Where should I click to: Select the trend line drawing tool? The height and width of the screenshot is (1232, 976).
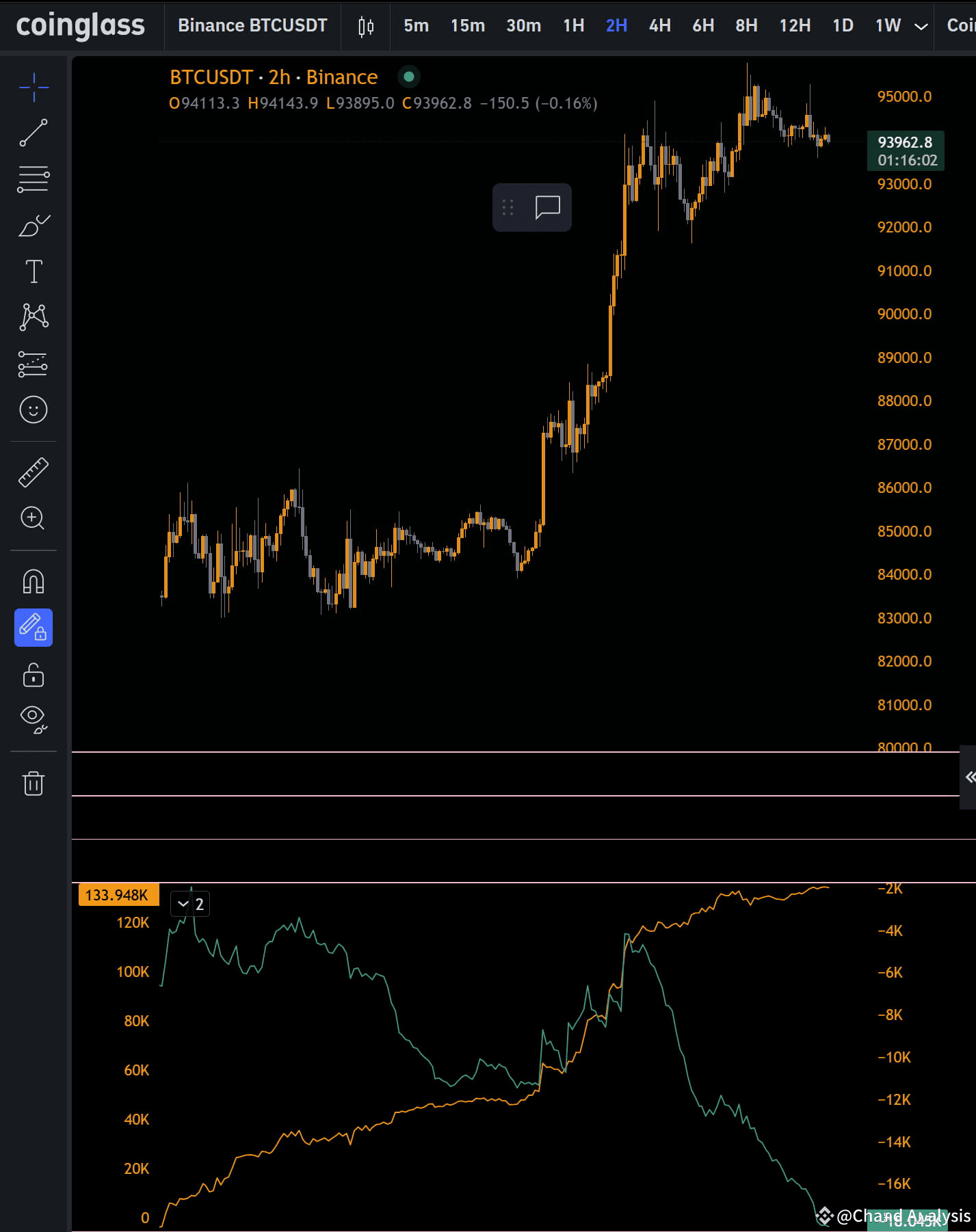(34, 133)
